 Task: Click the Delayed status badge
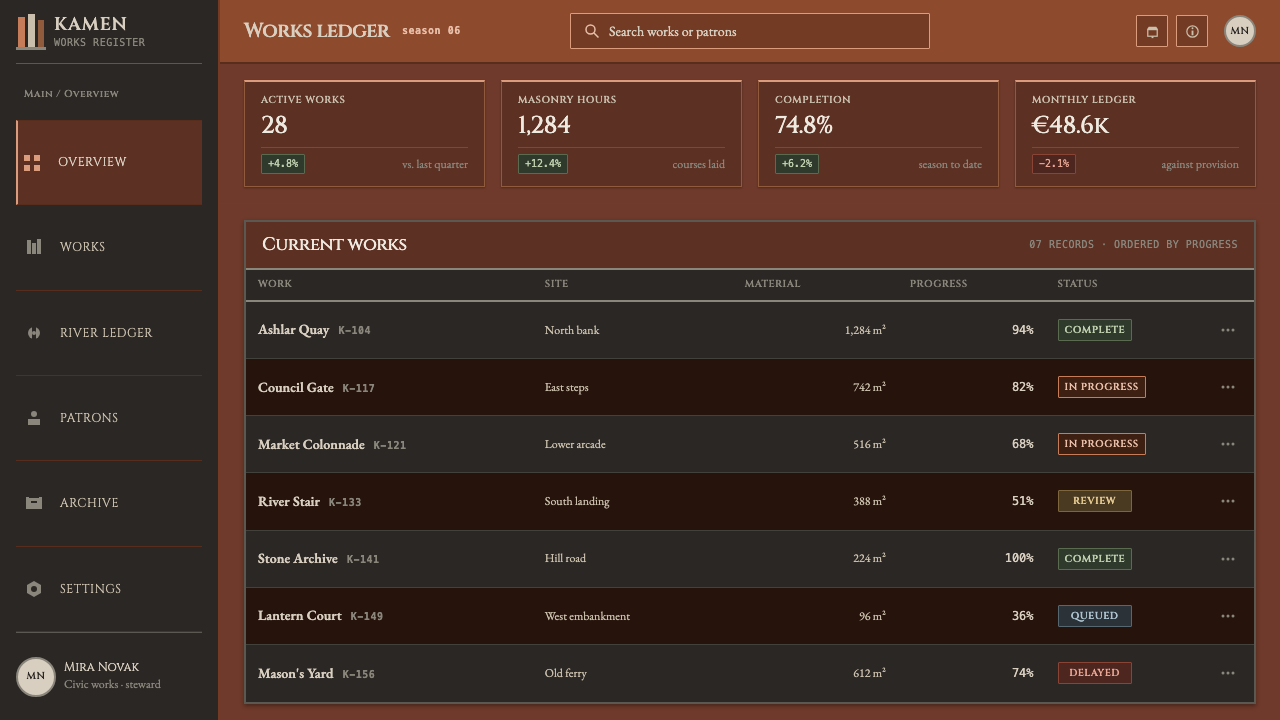tap(1094, 673)
